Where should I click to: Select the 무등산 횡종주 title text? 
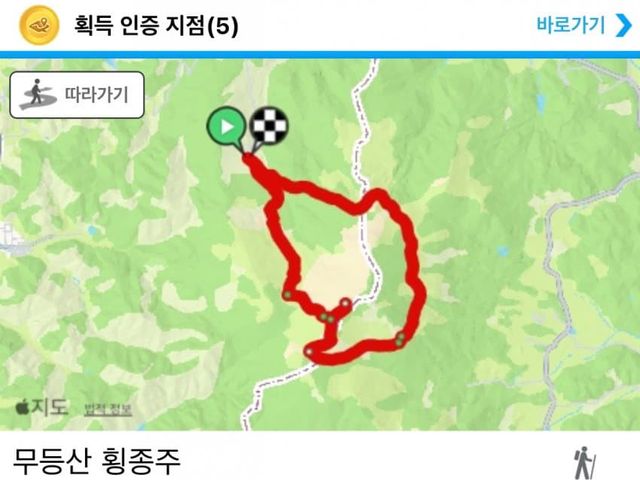tap(97, 462)
